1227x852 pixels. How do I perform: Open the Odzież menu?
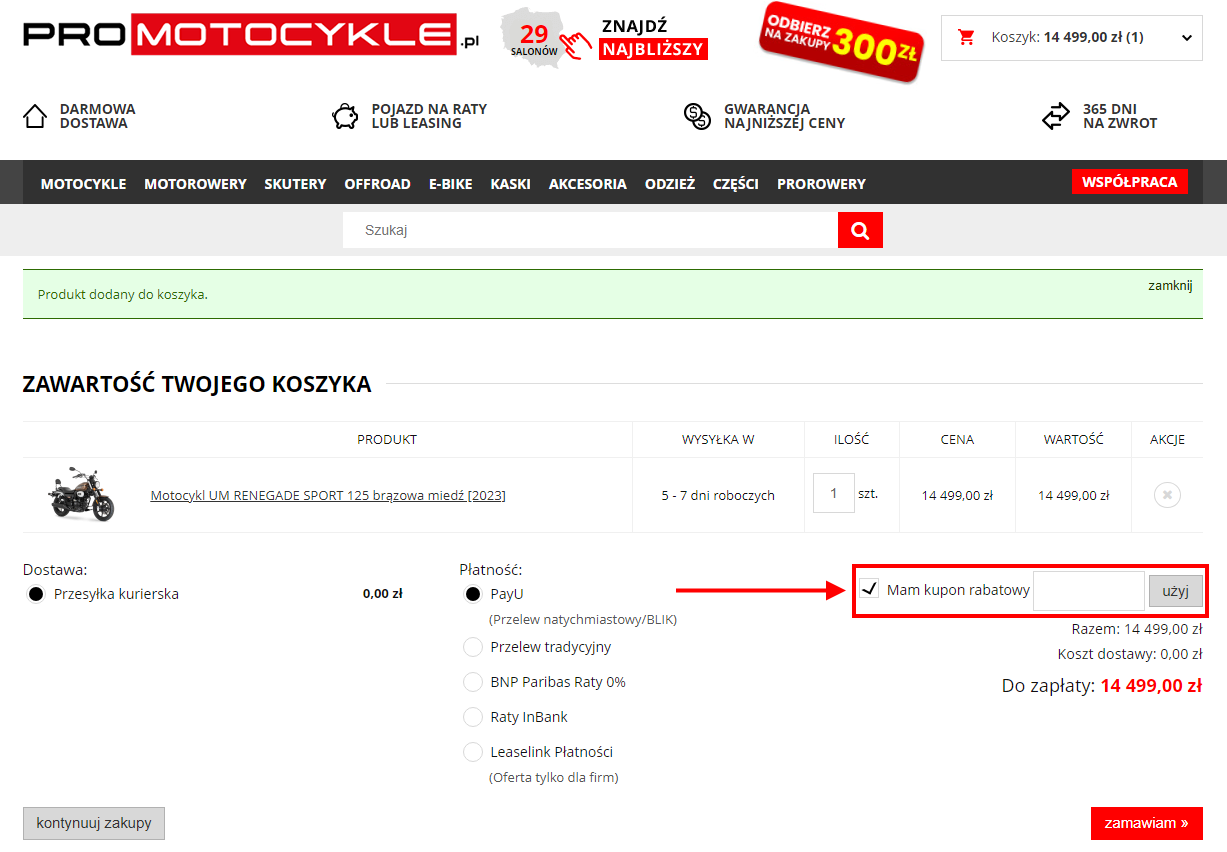coord(670,184)
